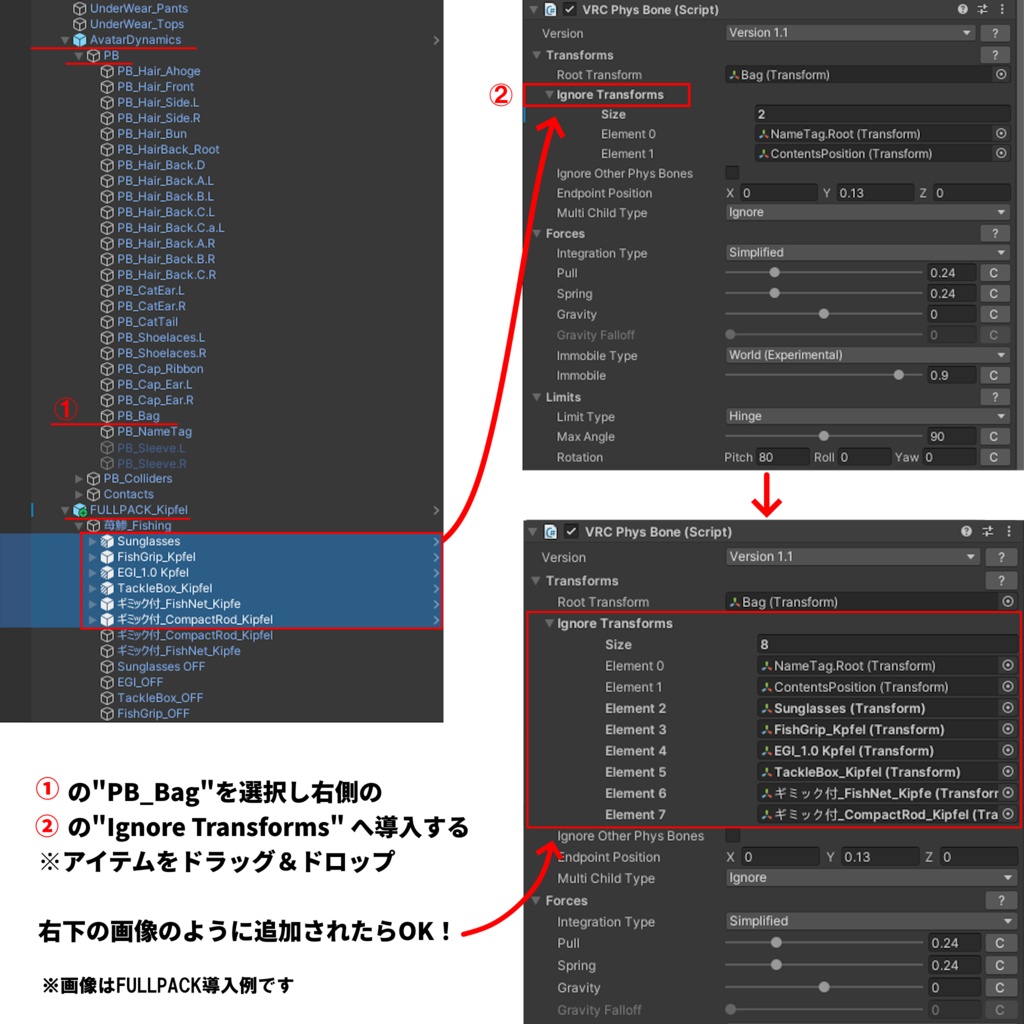This screenshot has width=1024, height=1024.
Task: Click Endpoint Position Y field in top inspector
Action: (x=875, y=193)
